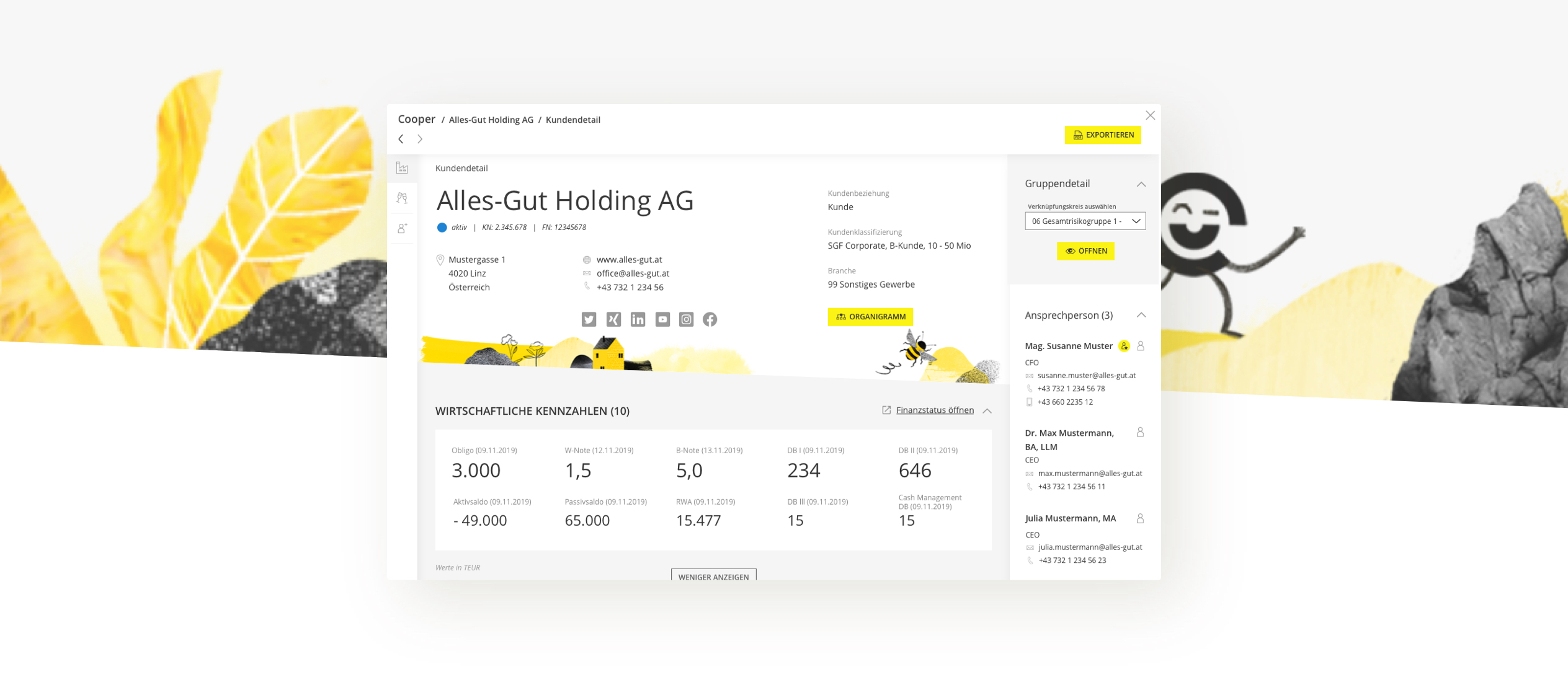Click the EXPORTIEREN button

click(x=1103, y=135)
